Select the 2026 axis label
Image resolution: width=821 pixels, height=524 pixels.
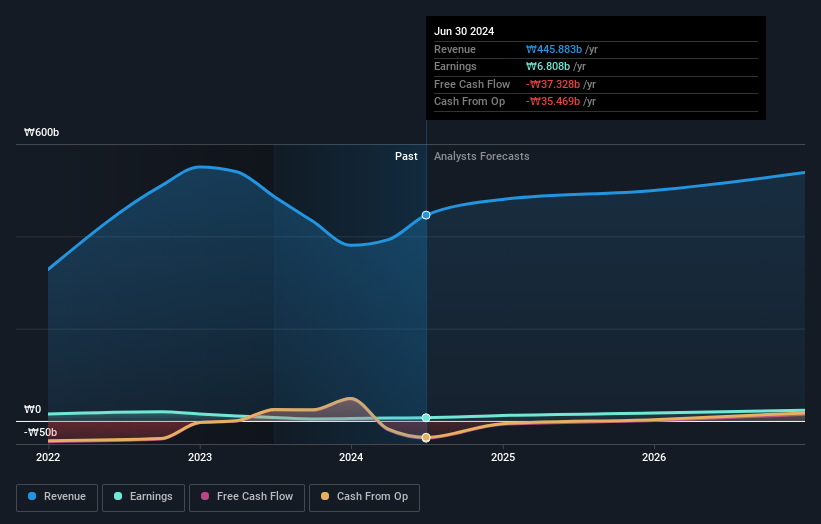point(654,458)
